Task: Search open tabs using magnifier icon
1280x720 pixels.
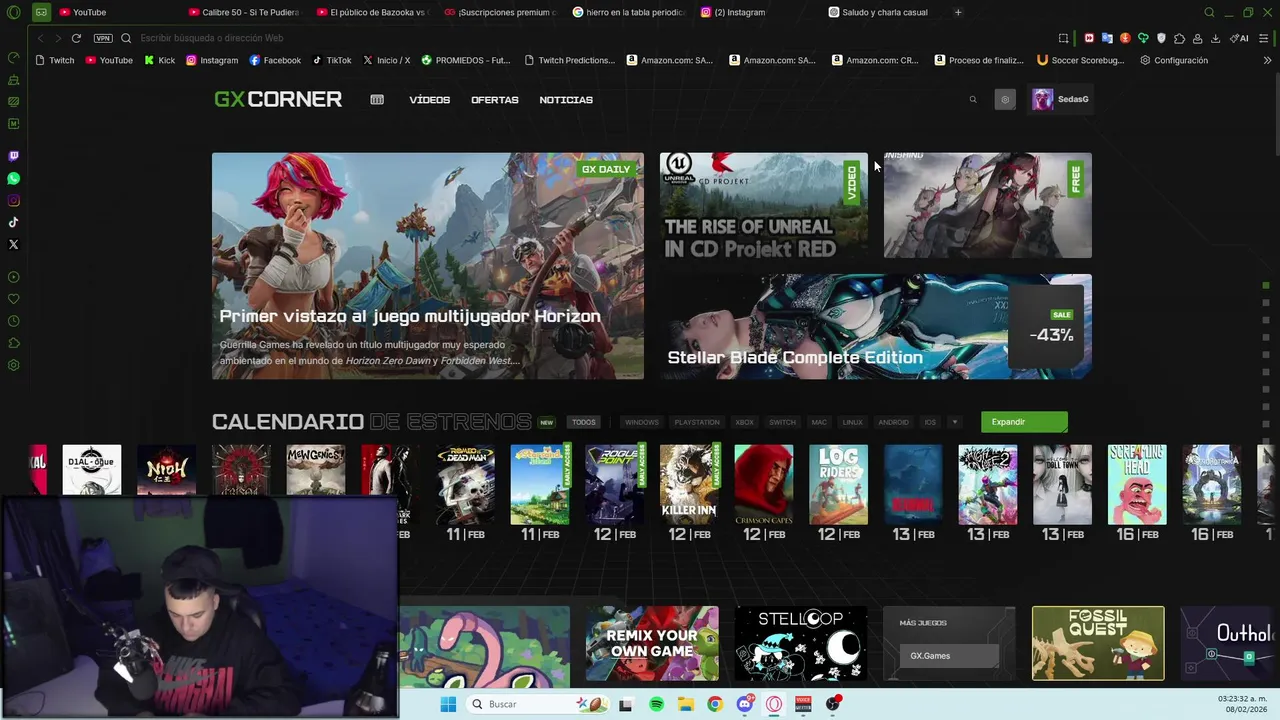Action: pos(1209,12)
